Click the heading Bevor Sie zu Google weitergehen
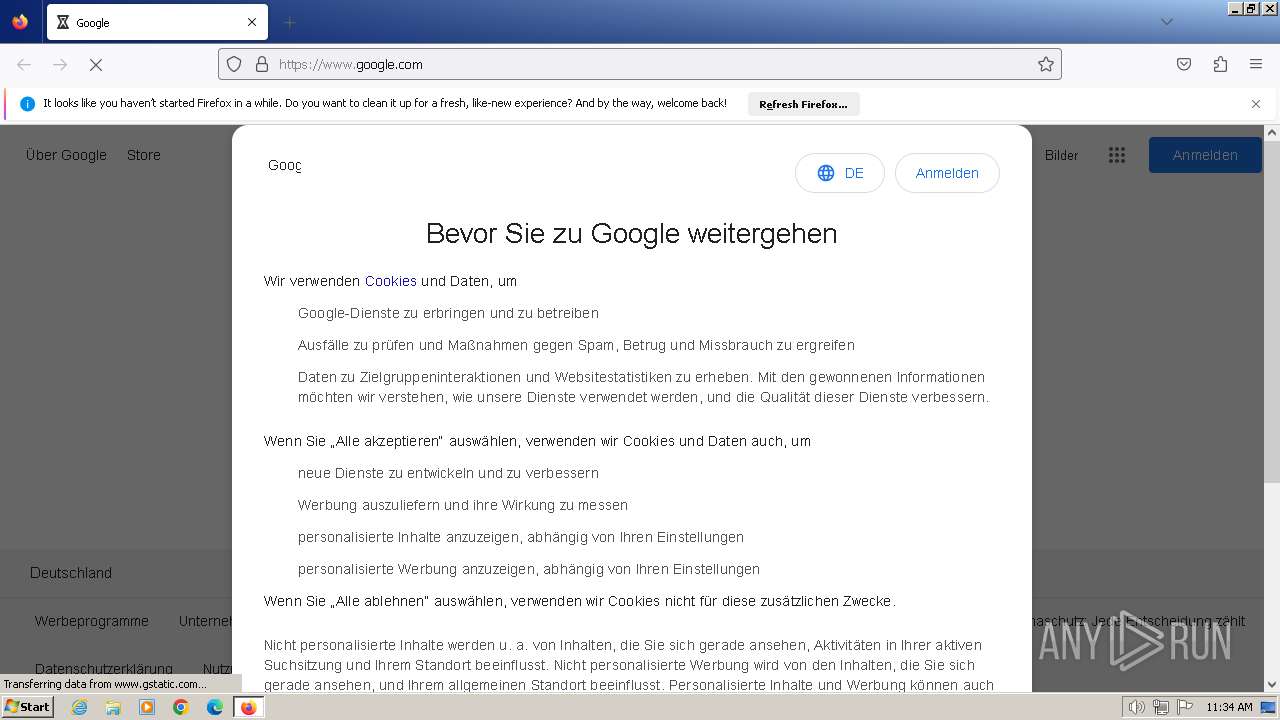 click(631, 233)
